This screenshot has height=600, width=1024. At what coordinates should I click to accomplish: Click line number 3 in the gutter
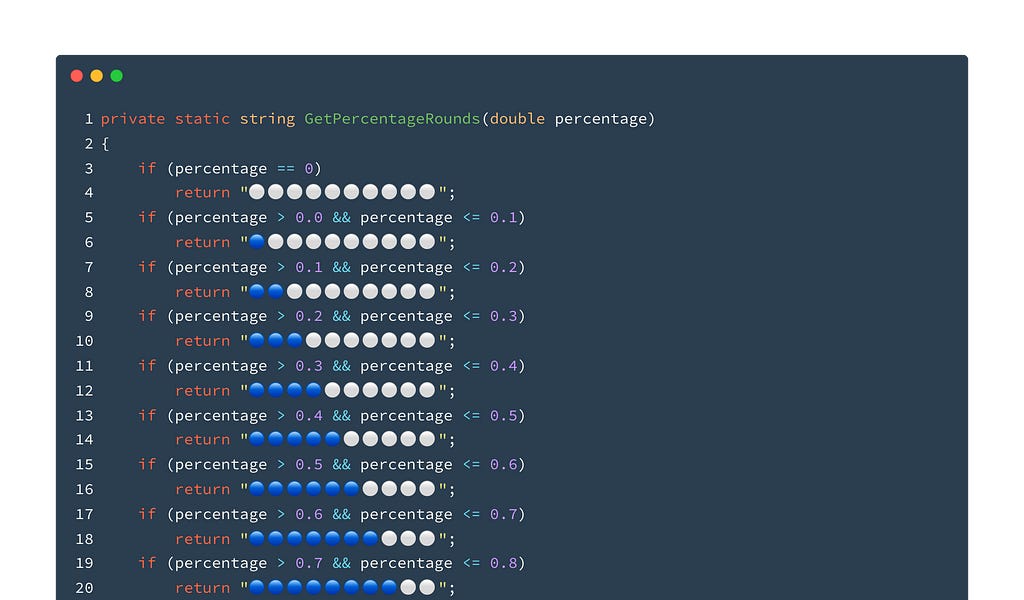(88, 168)
